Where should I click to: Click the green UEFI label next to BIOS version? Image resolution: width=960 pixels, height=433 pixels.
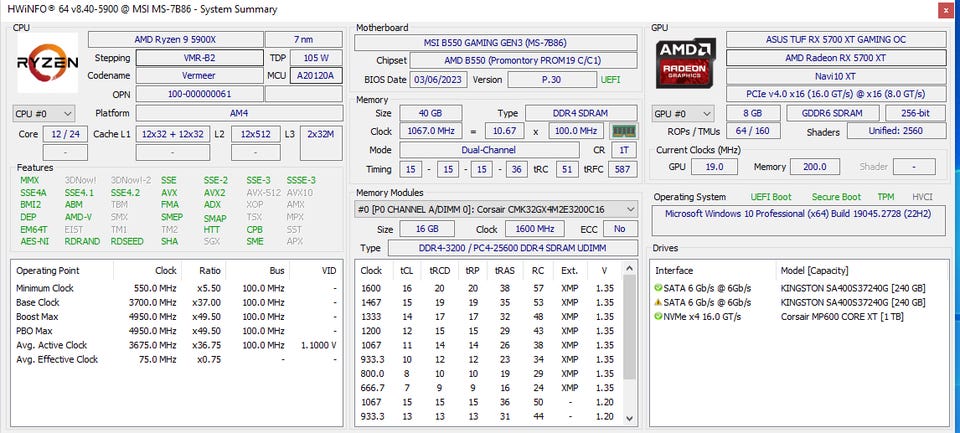pyautogui.click(x=611, y=80)
